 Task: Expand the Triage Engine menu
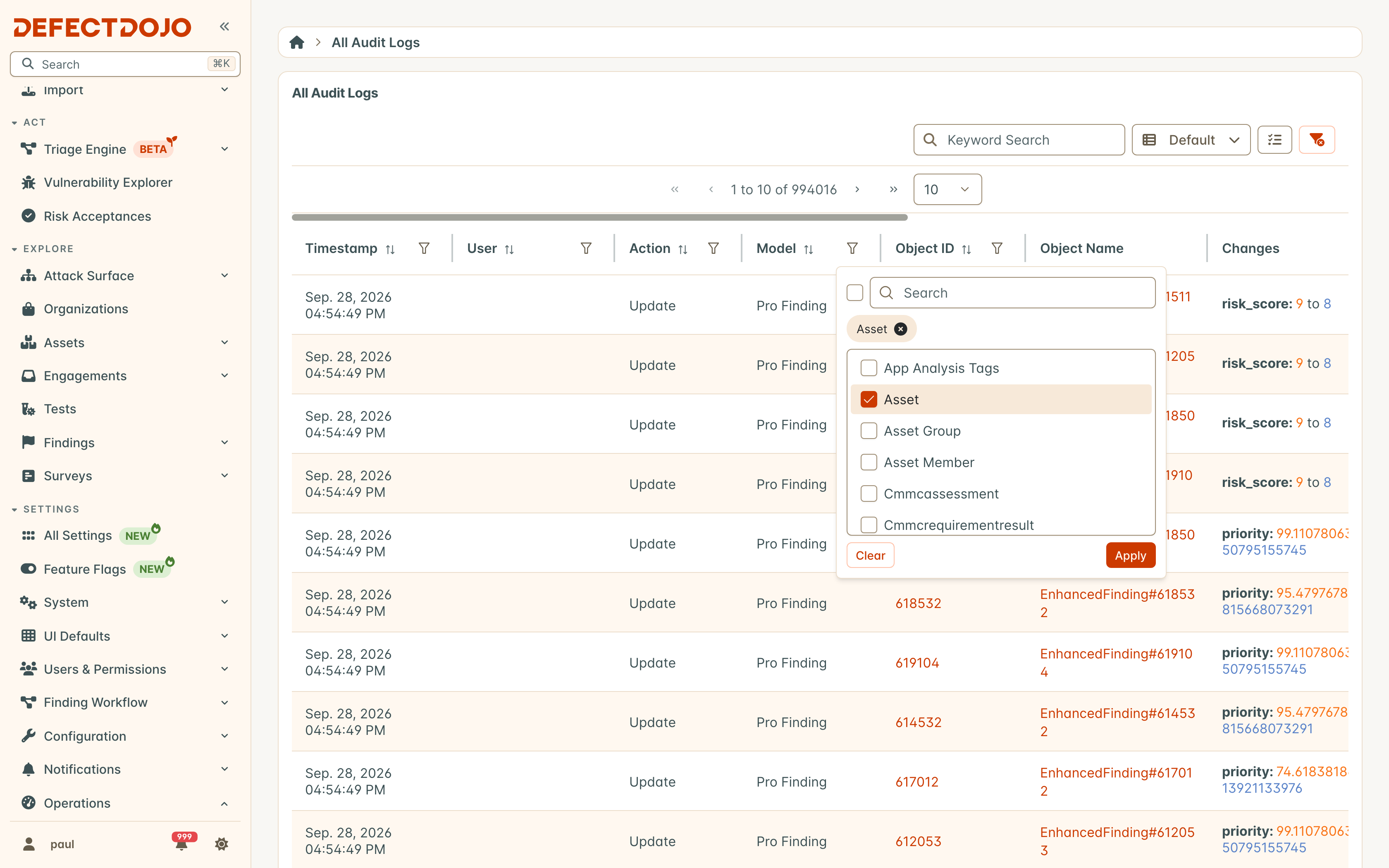tap(224, 149)
